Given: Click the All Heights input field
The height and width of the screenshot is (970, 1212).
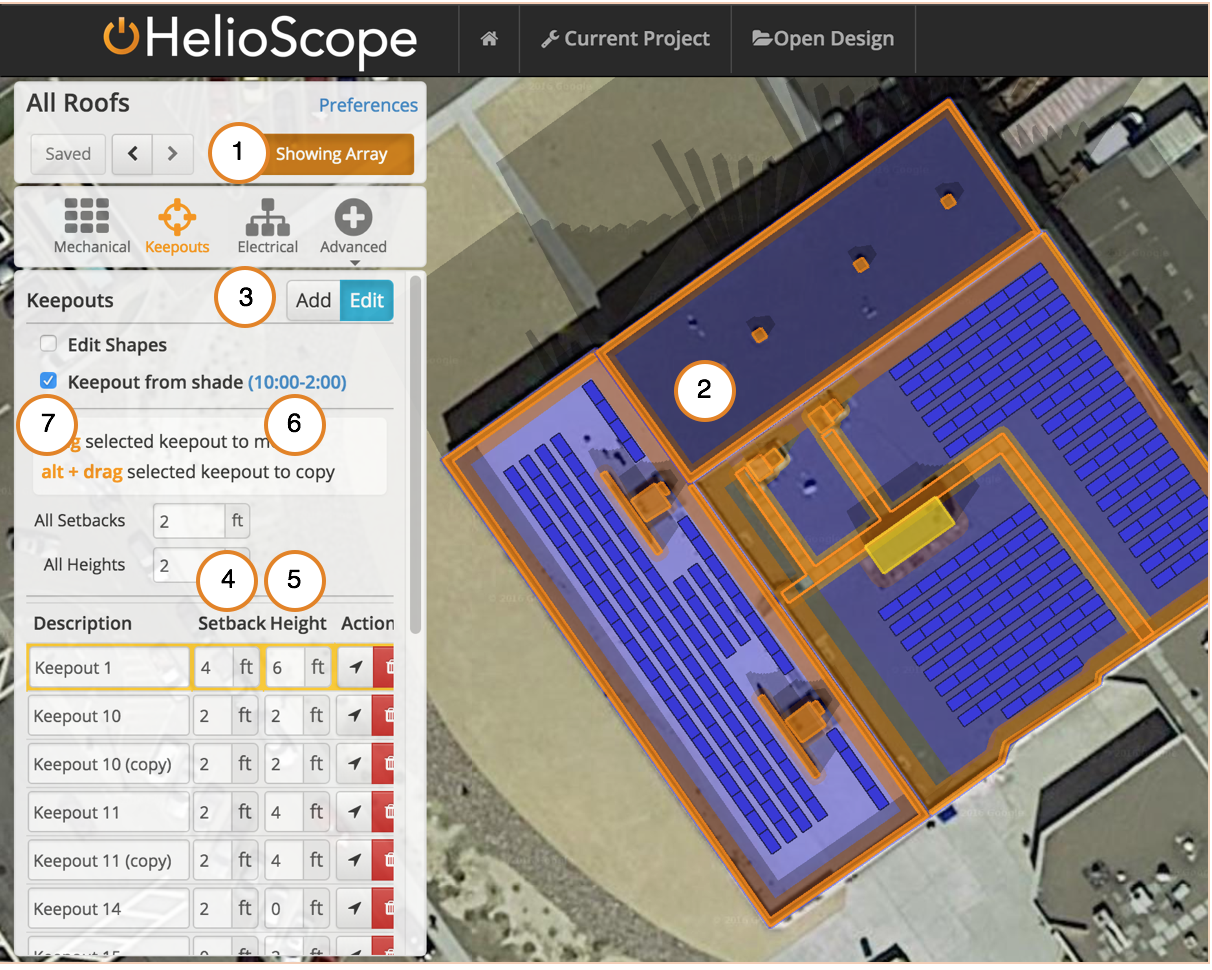Looking at the screenshot, I should pos(176,565).
